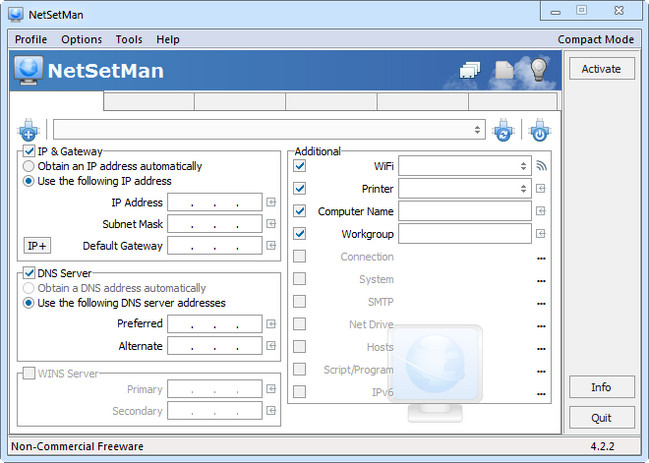Enable the SMTP checkbox
The height and width of the screenshot is (463, 649).
tap(300, 302)
